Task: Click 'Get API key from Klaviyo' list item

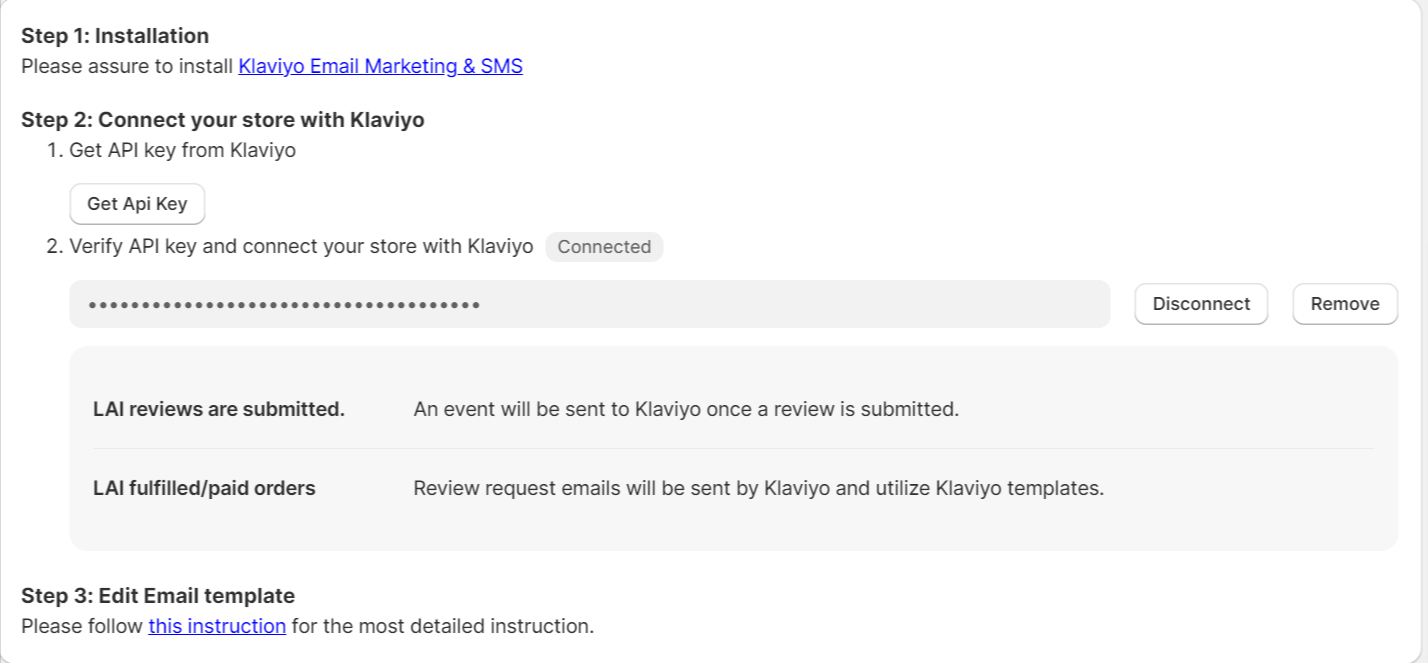Action: [x=182, y=151]
